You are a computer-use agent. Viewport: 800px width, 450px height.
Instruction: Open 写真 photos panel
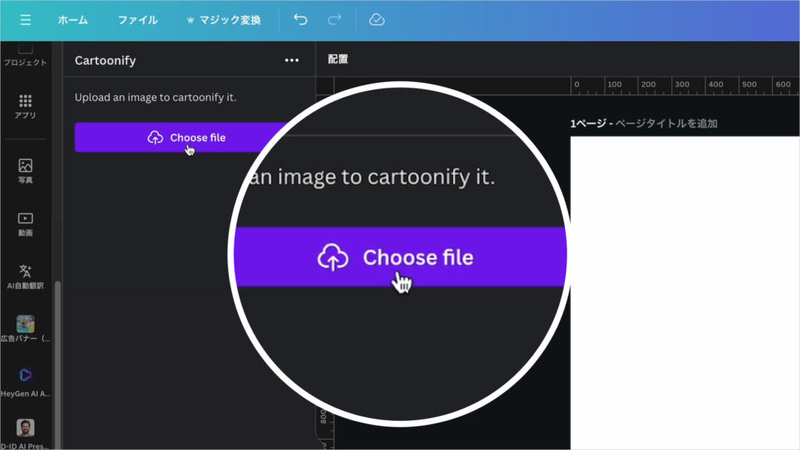(x=25, y=171)
